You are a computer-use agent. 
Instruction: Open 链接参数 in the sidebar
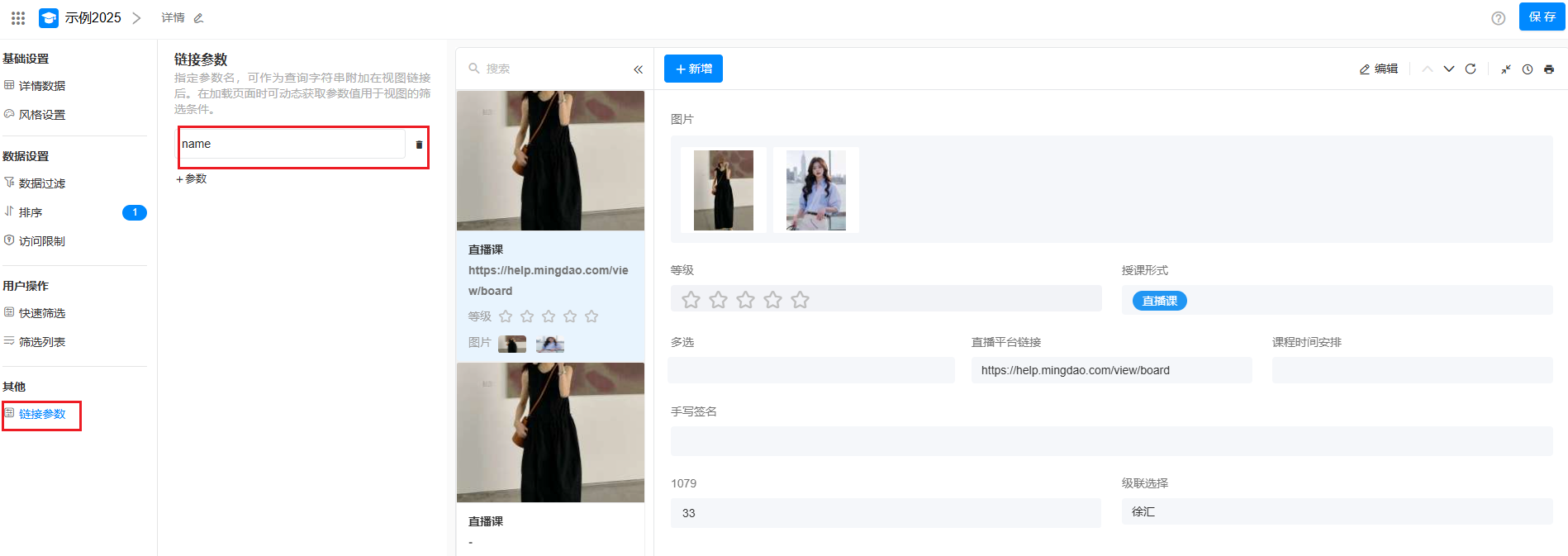coord(42,414)
